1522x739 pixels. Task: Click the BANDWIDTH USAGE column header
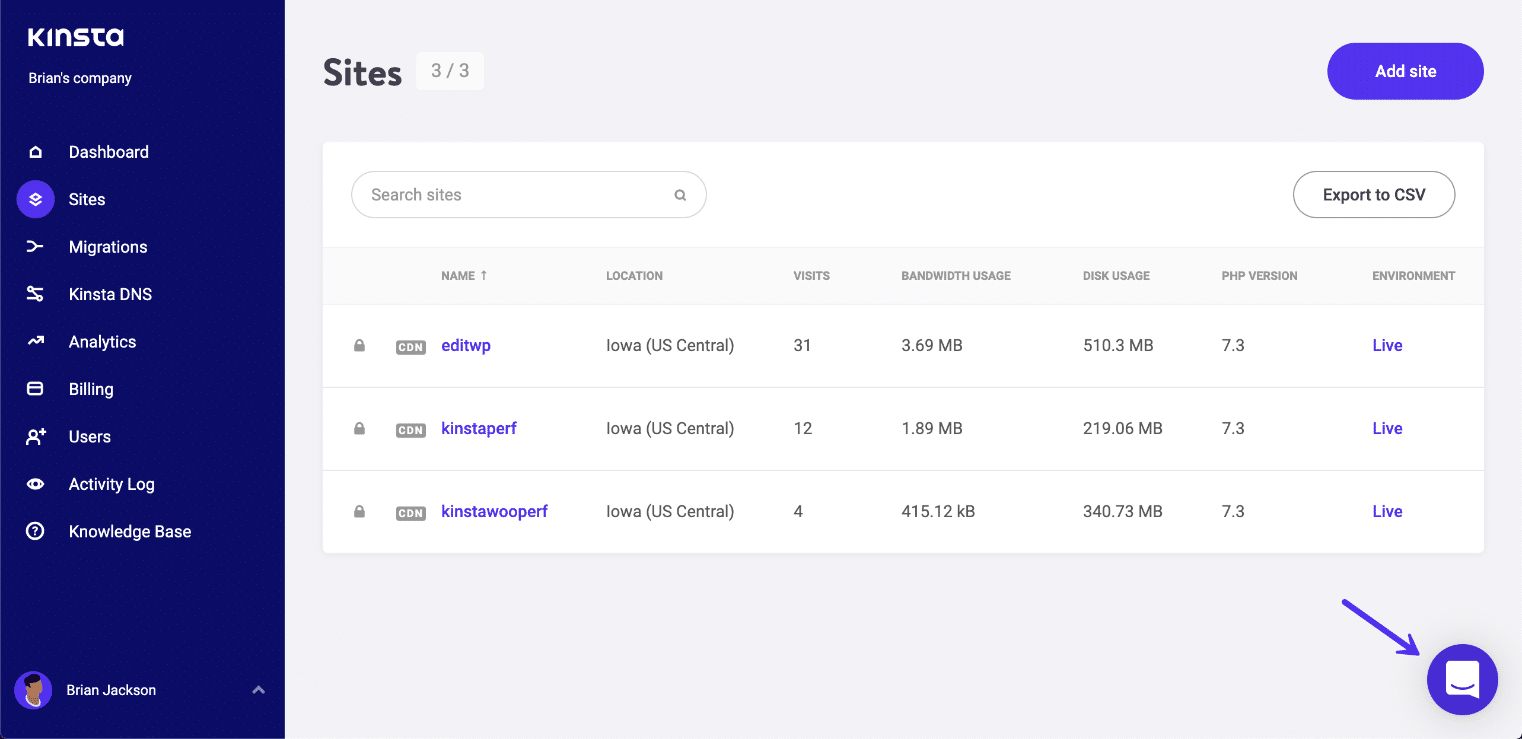pos(956,276)
